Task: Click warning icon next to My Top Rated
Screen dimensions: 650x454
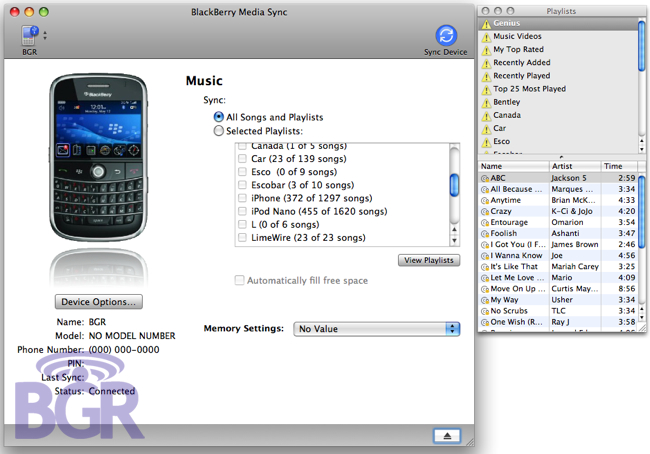Action: point(486,51)
